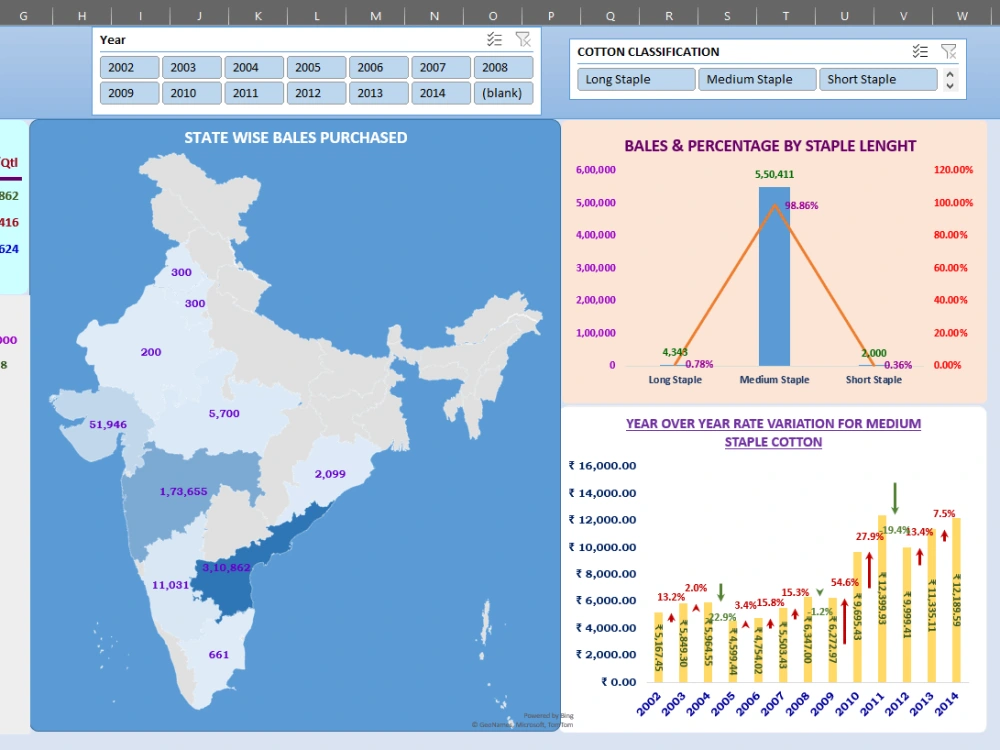The height and width of the screenshot is (750, 1000).
Task: Choose year 2006 slicer button
Action: coord(379,68)
